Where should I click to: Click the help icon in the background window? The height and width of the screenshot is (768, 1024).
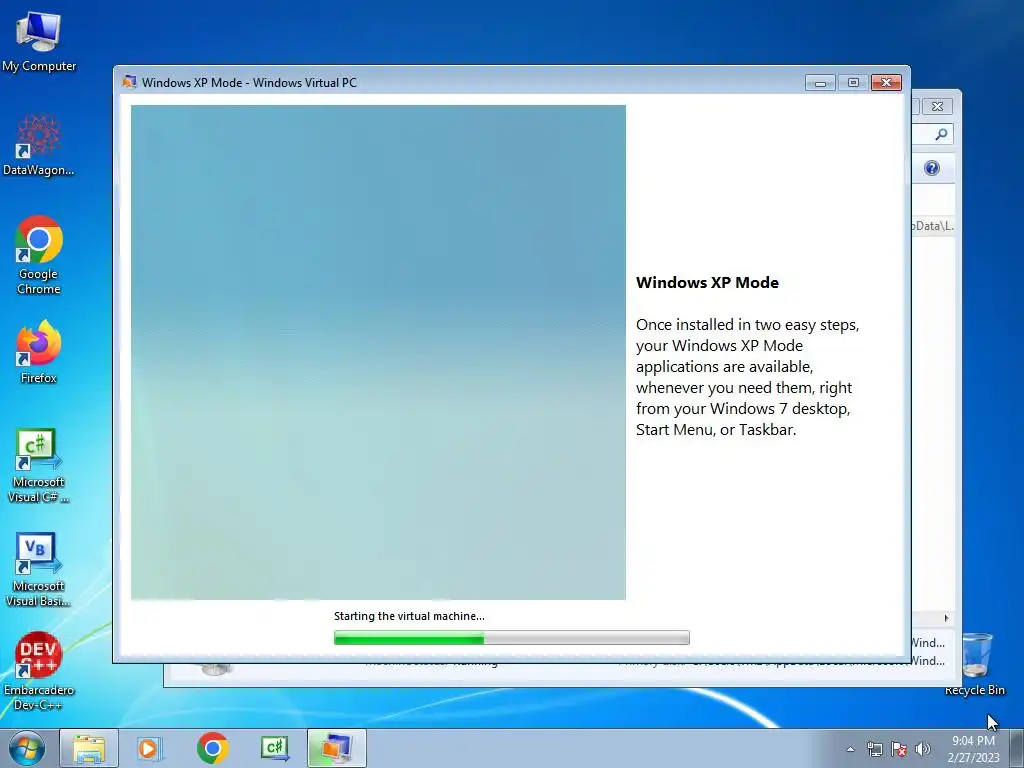coord(932,168)
